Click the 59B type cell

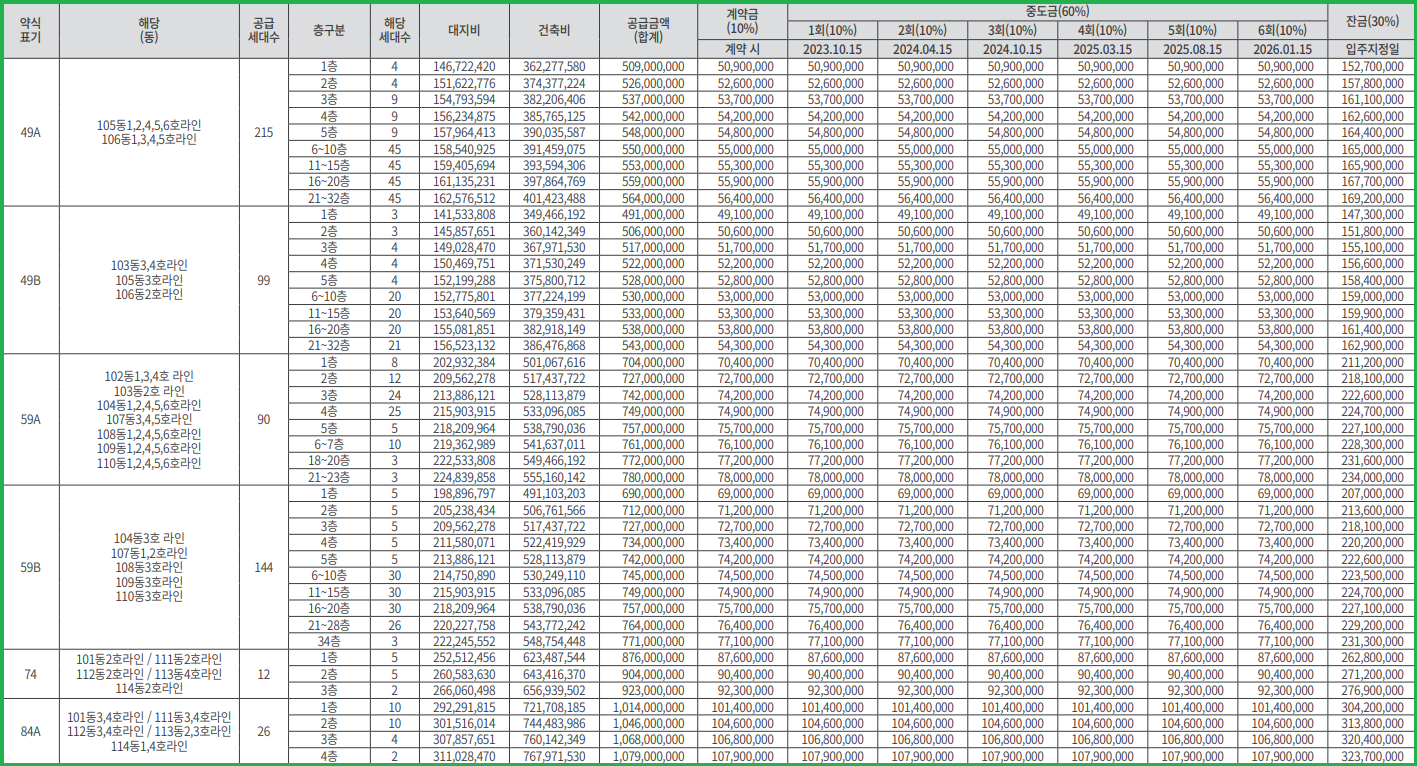pyautogui.click(x=30, y=567)
